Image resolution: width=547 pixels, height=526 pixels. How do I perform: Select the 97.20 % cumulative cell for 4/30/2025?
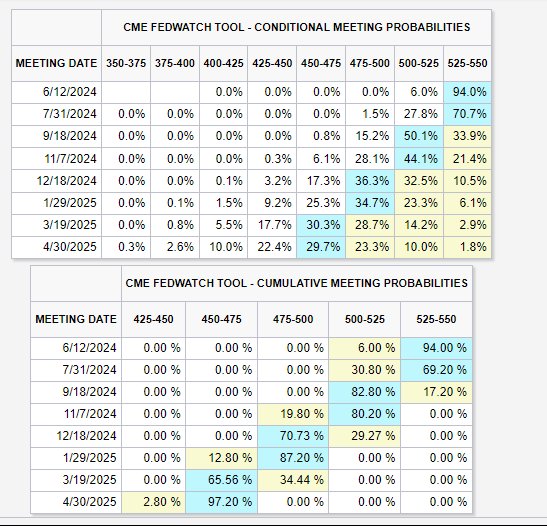tap(222, 502)
